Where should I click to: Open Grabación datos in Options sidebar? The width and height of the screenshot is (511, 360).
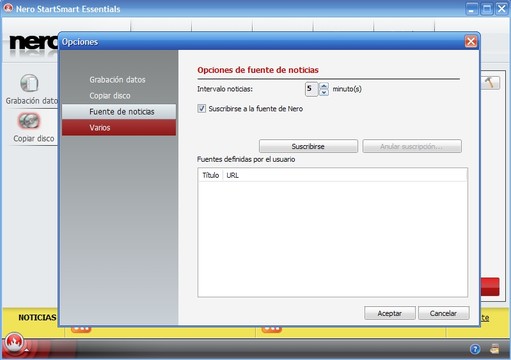click(117, 80)
